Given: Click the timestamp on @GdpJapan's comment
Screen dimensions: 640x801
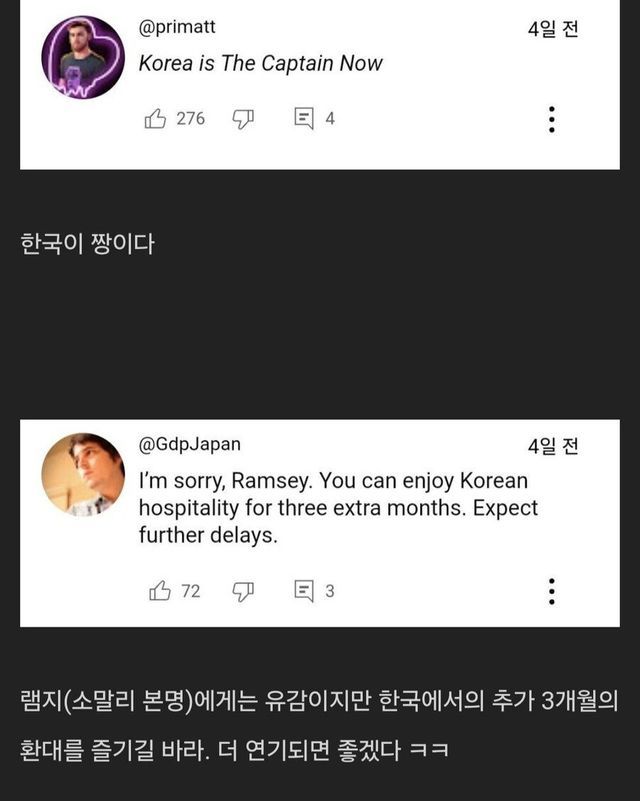Looking at the screenshot, I should [x=553, y=446].
